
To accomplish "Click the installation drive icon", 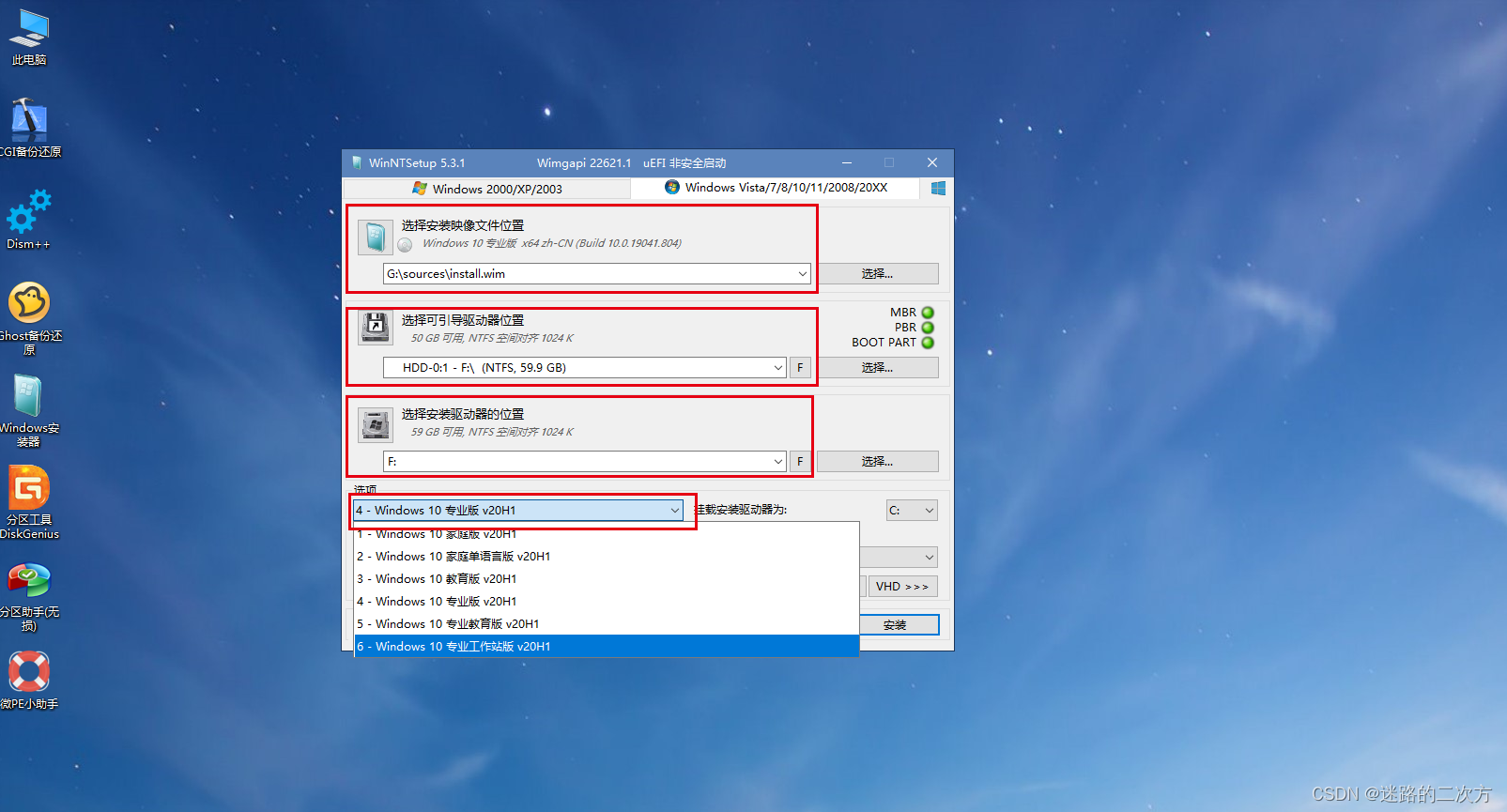I will pos(376,425).
